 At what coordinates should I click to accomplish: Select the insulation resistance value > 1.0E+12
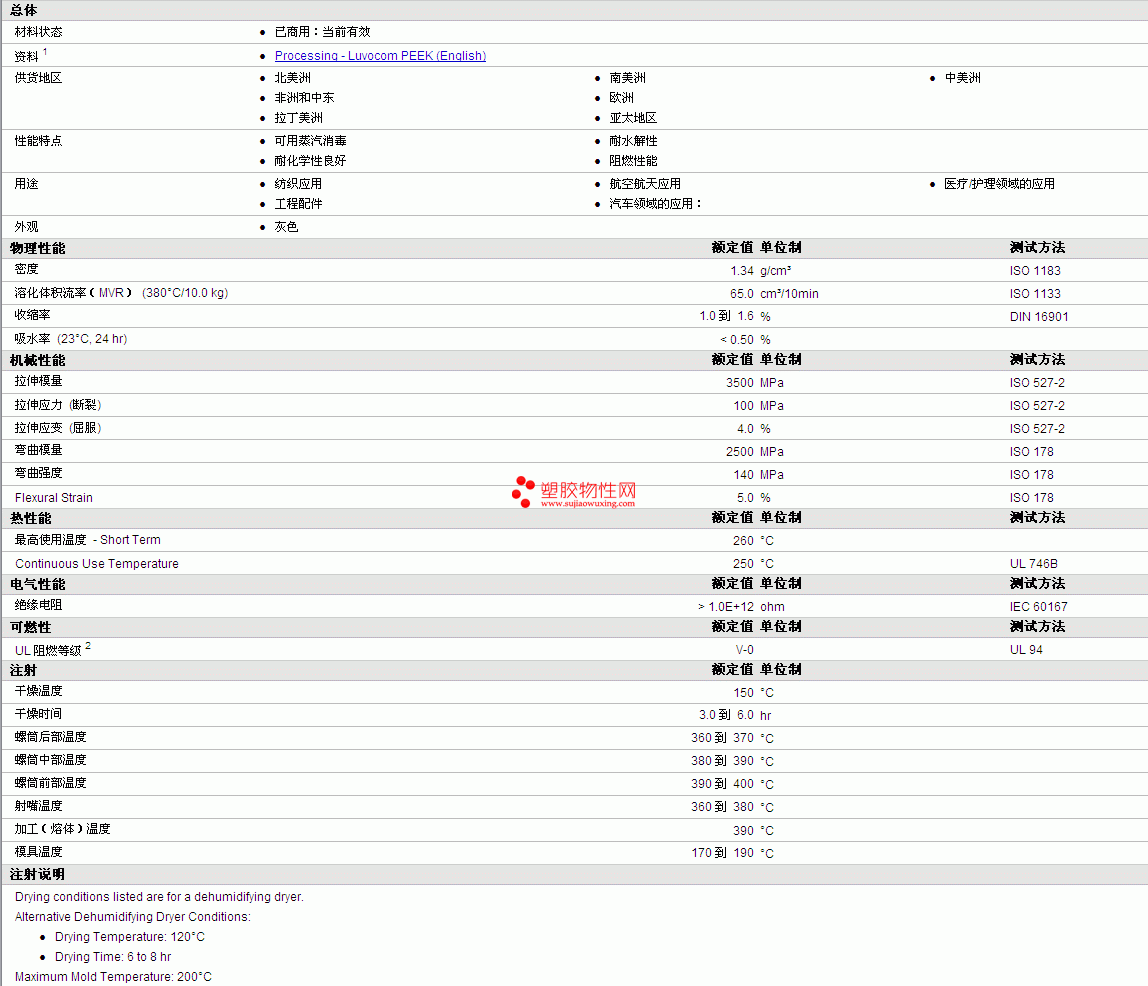pos(726,607)
